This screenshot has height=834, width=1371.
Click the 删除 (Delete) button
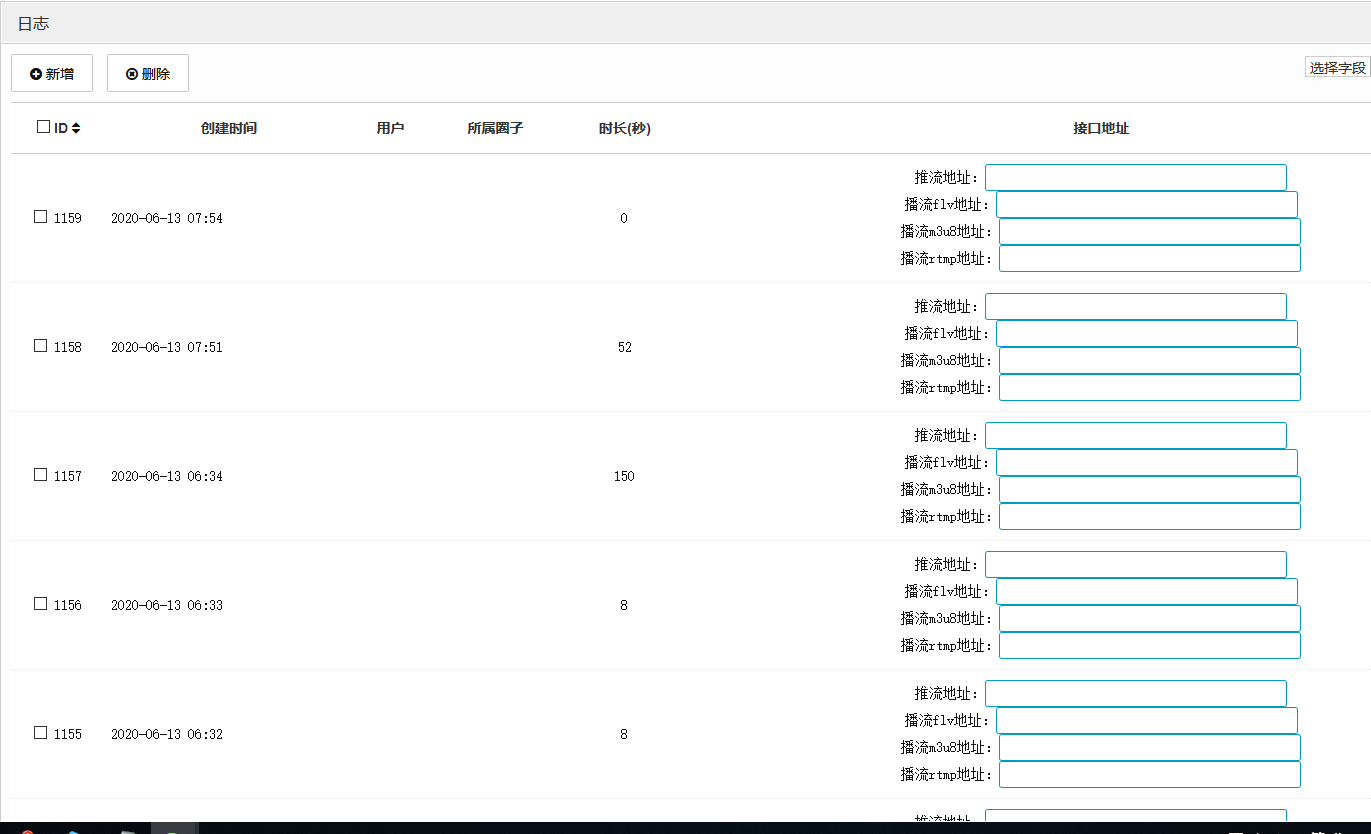pos(148,74)
